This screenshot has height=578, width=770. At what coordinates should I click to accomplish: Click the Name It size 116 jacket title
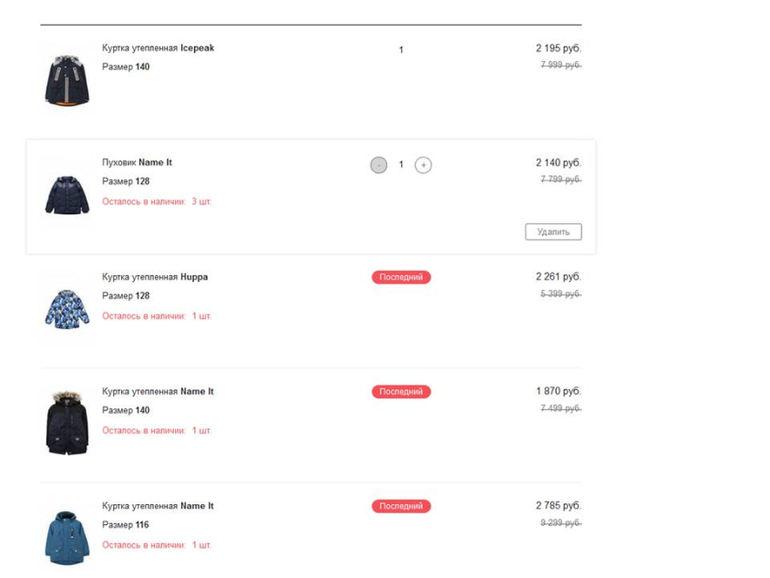tap(158, 506)
